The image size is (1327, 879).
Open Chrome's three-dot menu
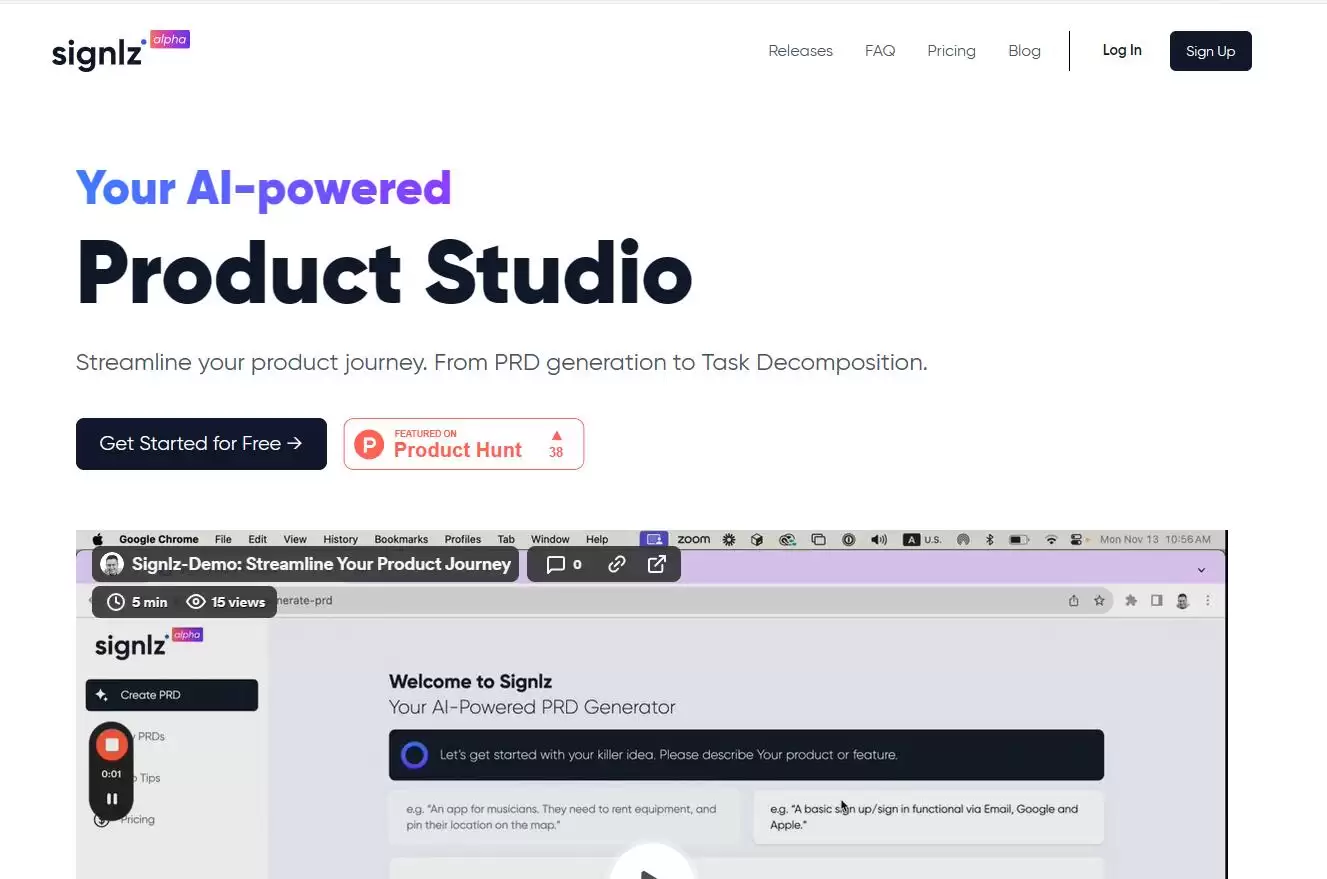pos(1208,601)
